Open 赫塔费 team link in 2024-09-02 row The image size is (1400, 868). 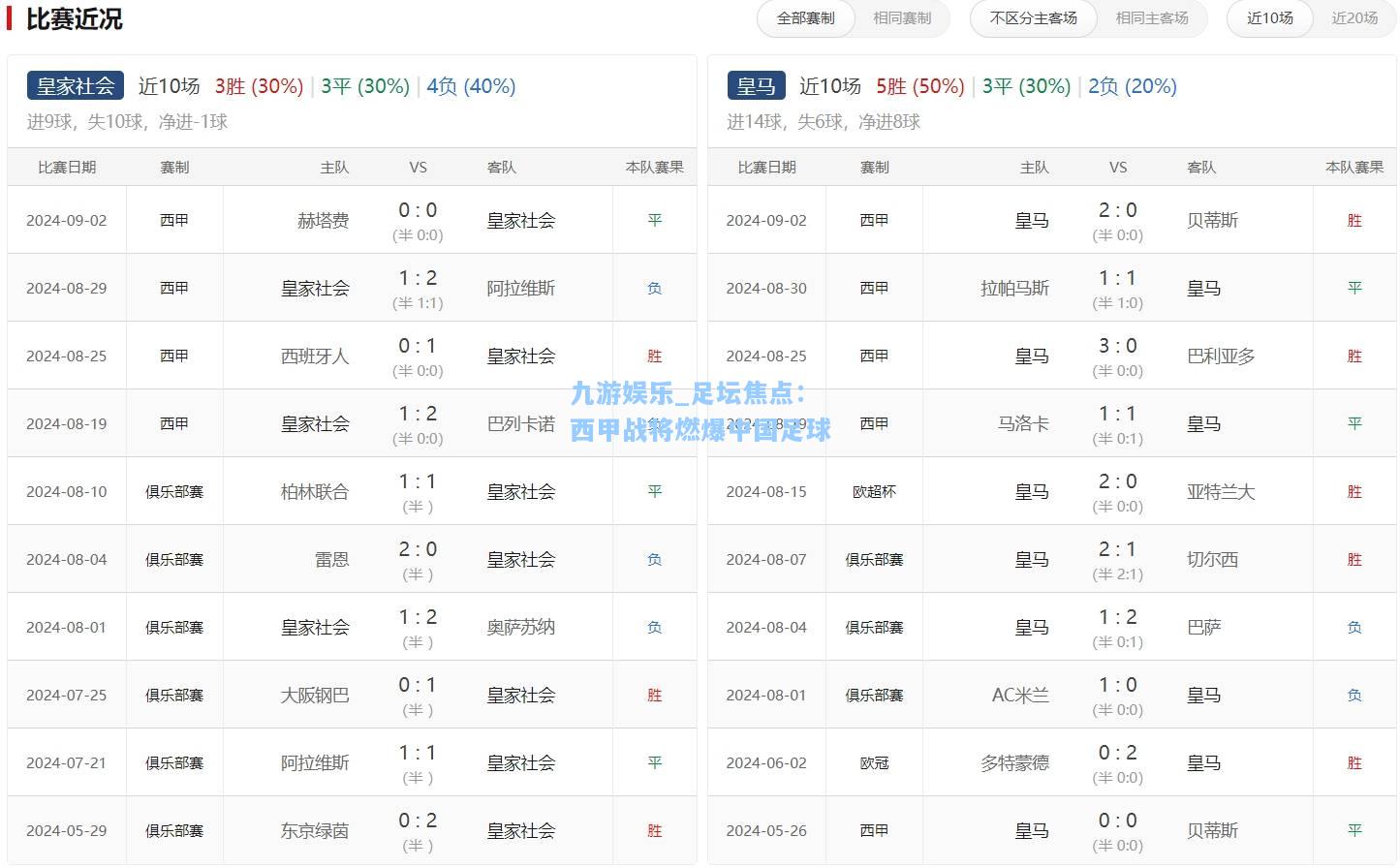323,221
